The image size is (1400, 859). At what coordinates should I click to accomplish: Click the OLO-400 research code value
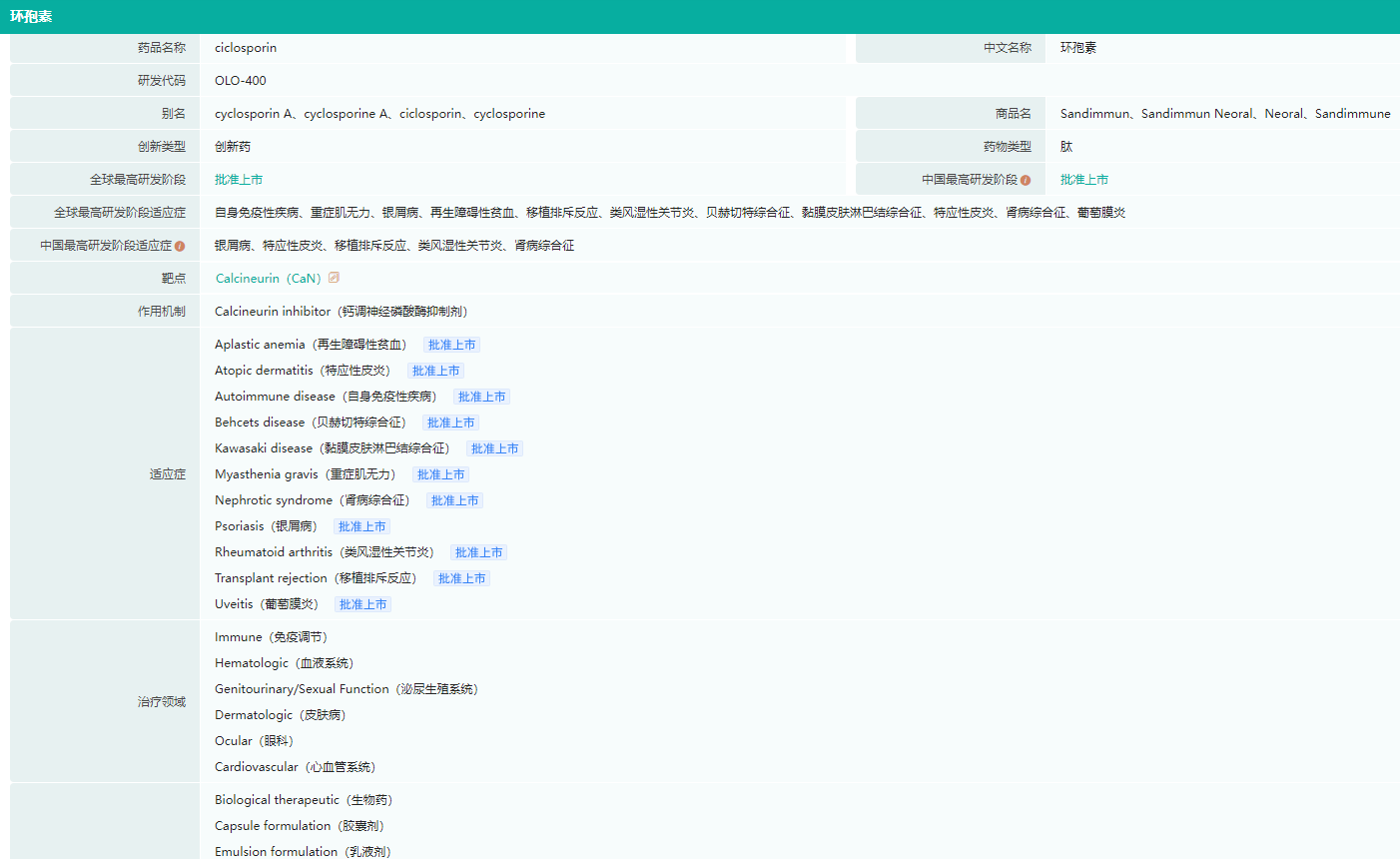coord(241,81)
